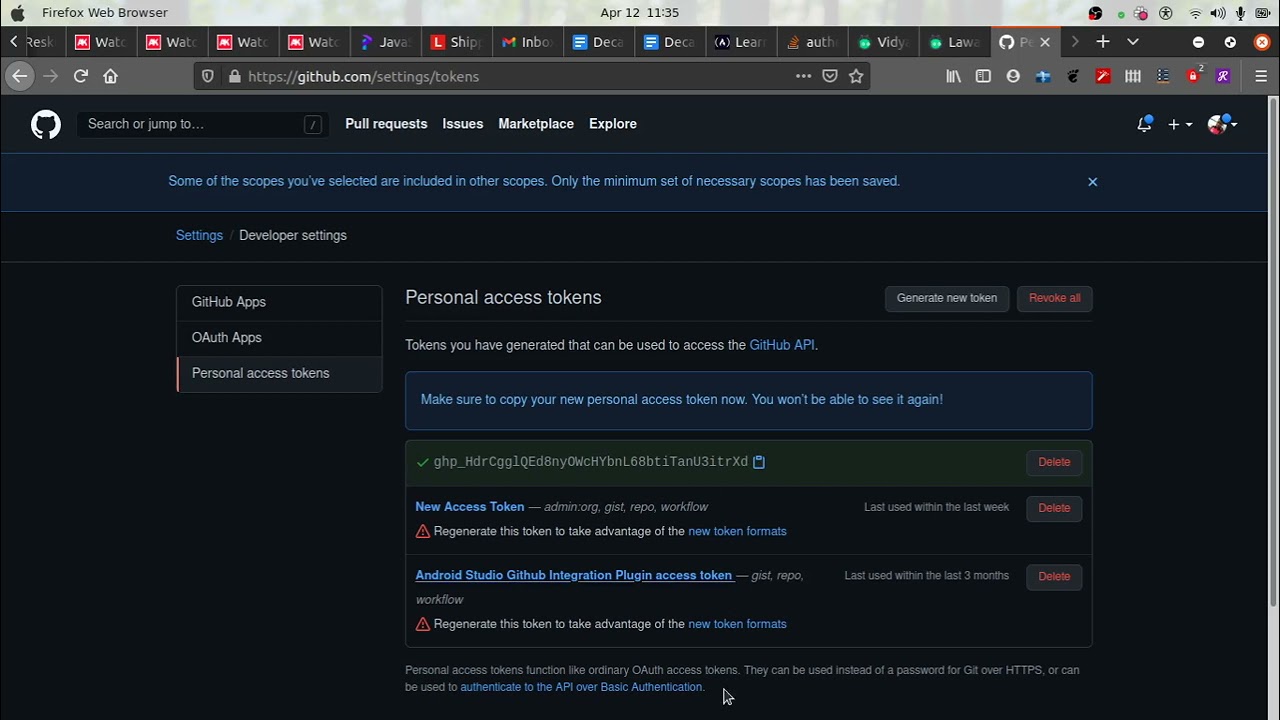Select GitHub Apps in sidebar
The height and width of the screenshot is (720, 1280).
279,302
